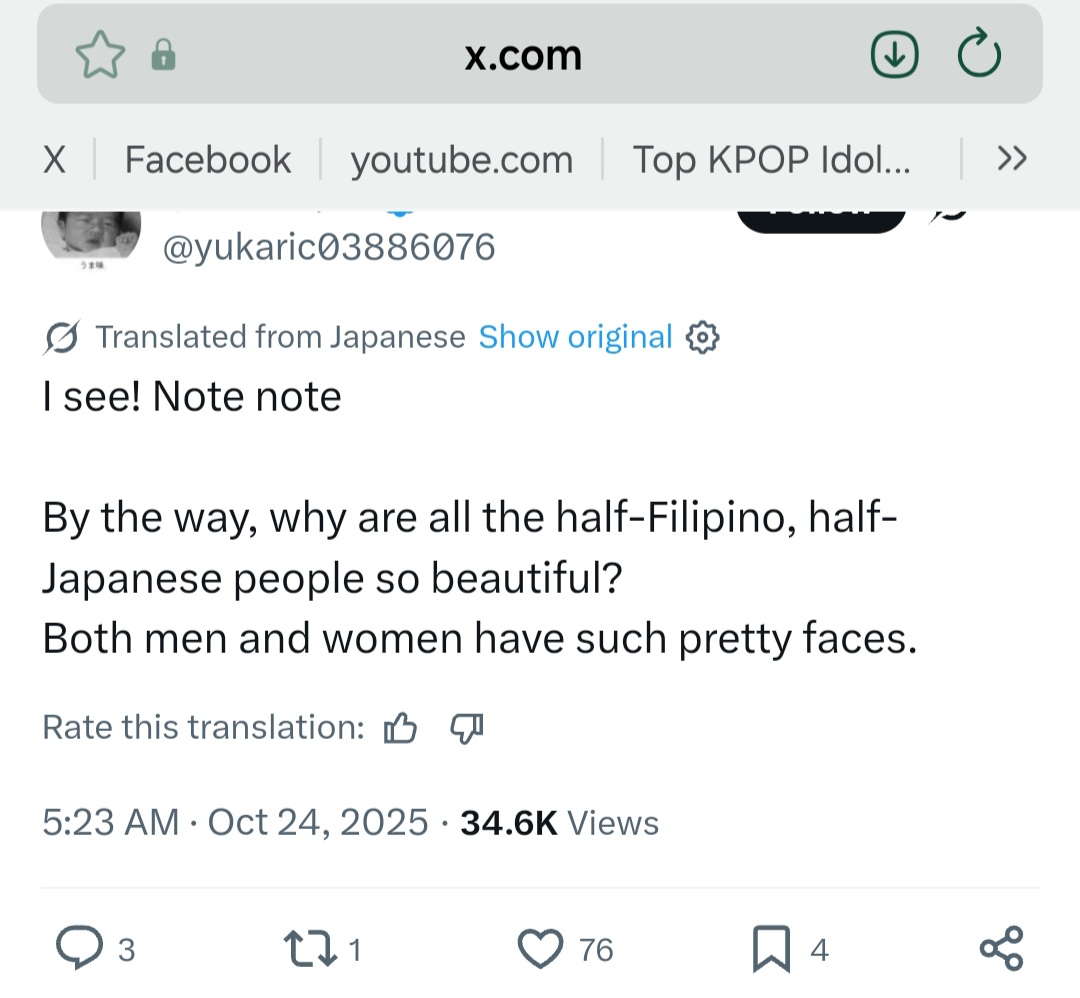
Task: Bookmark page with the star icon
Action: click(100, 56)
